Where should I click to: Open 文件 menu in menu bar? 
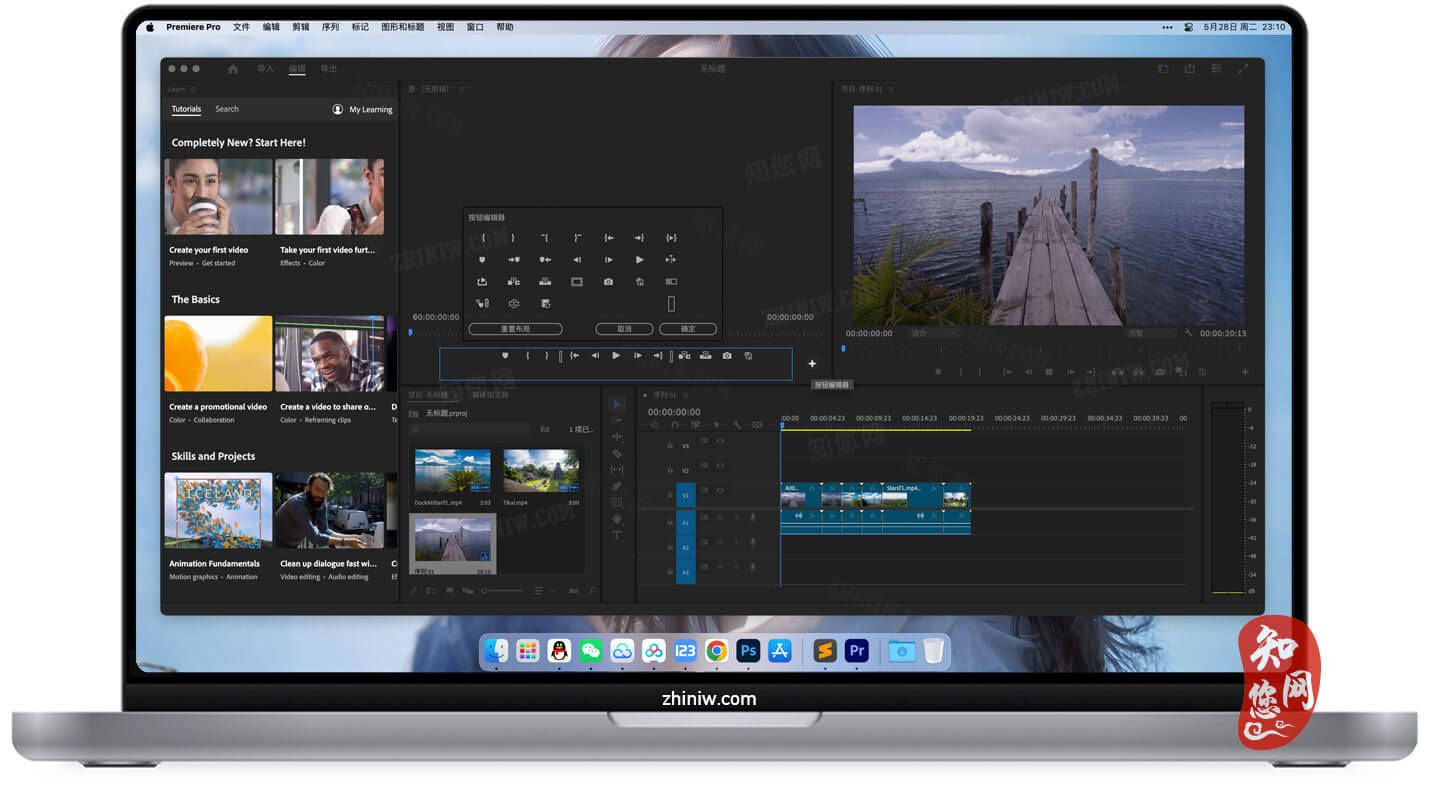click(x=241, y=27)
